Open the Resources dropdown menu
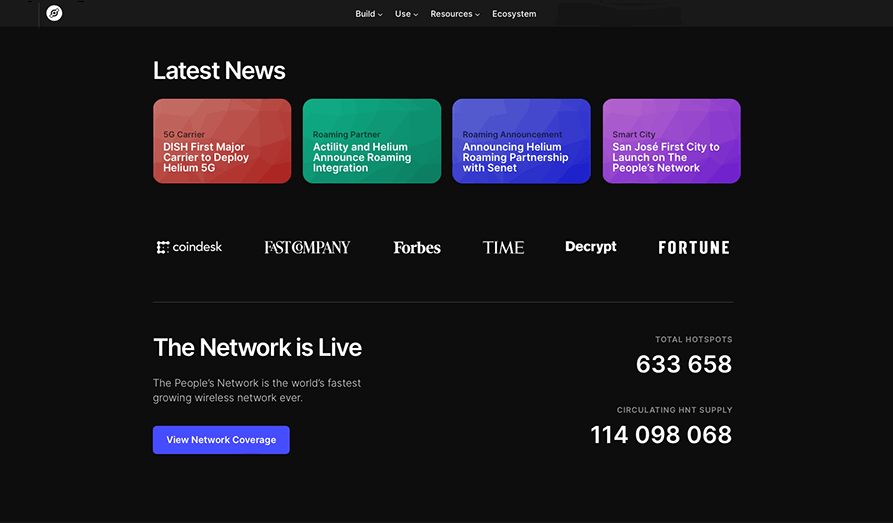Screen dimensions: 893x523 point(454,14)
